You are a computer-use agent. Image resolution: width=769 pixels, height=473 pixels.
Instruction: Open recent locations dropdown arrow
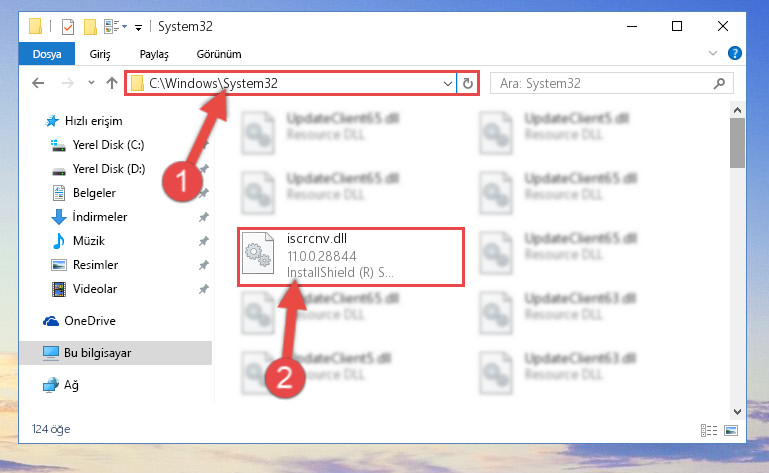91,83
